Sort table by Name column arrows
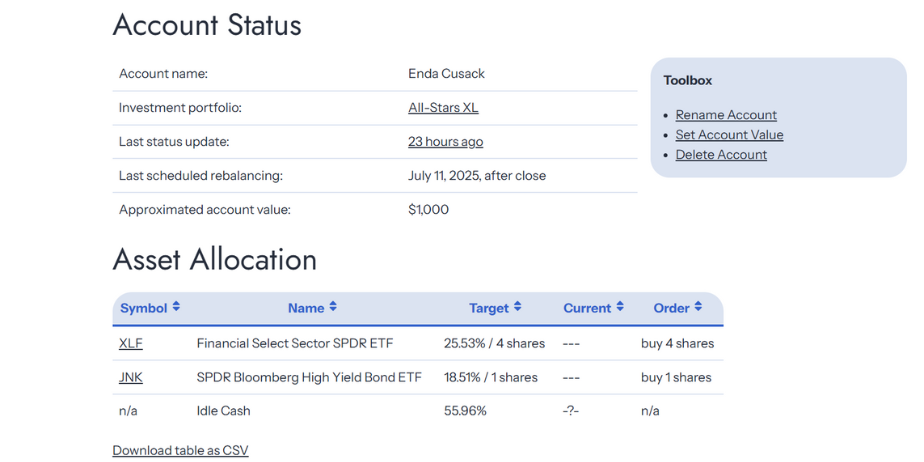 pos(333,307)
